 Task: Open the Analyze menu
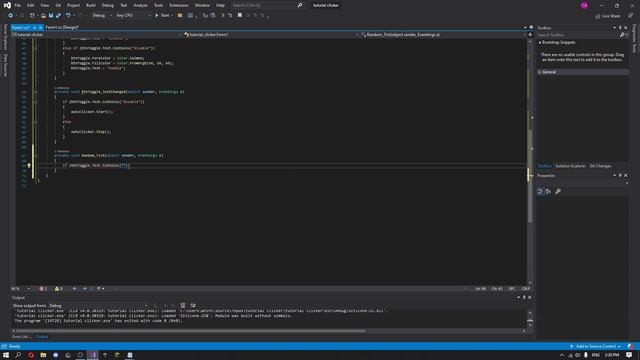point(140,5)
